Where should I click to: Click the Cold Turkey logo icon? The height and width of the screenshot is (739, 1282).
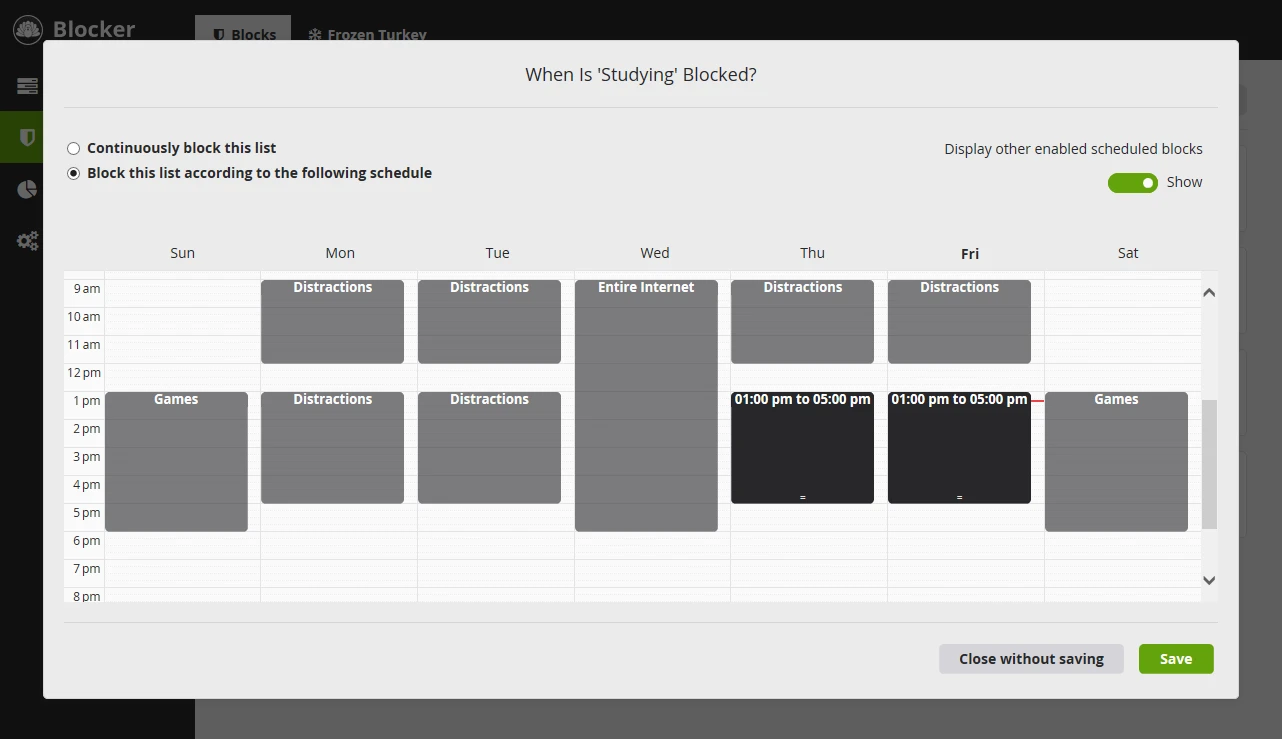click(28, 30)
